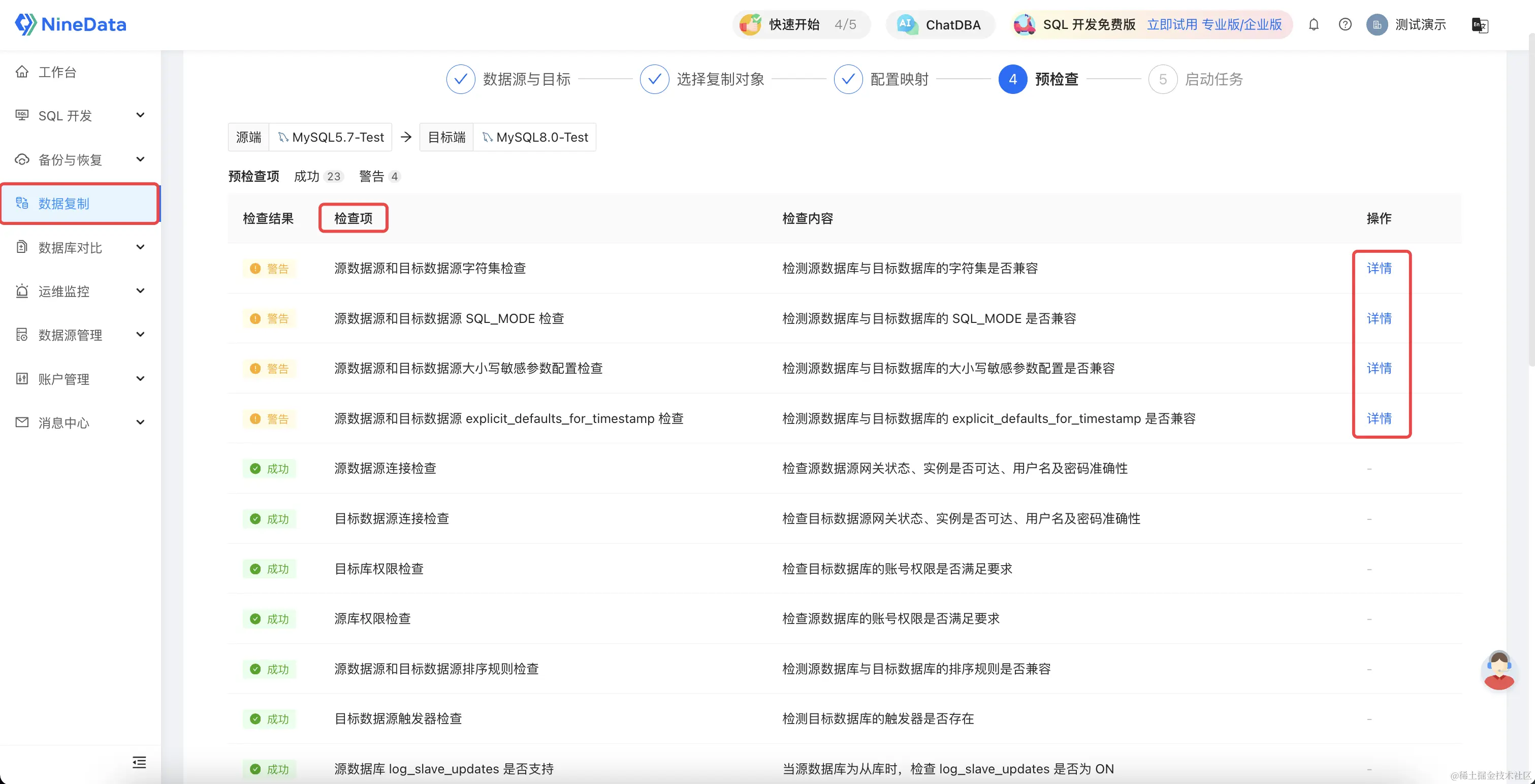Click the help question mark icon

pos(1345,24)
